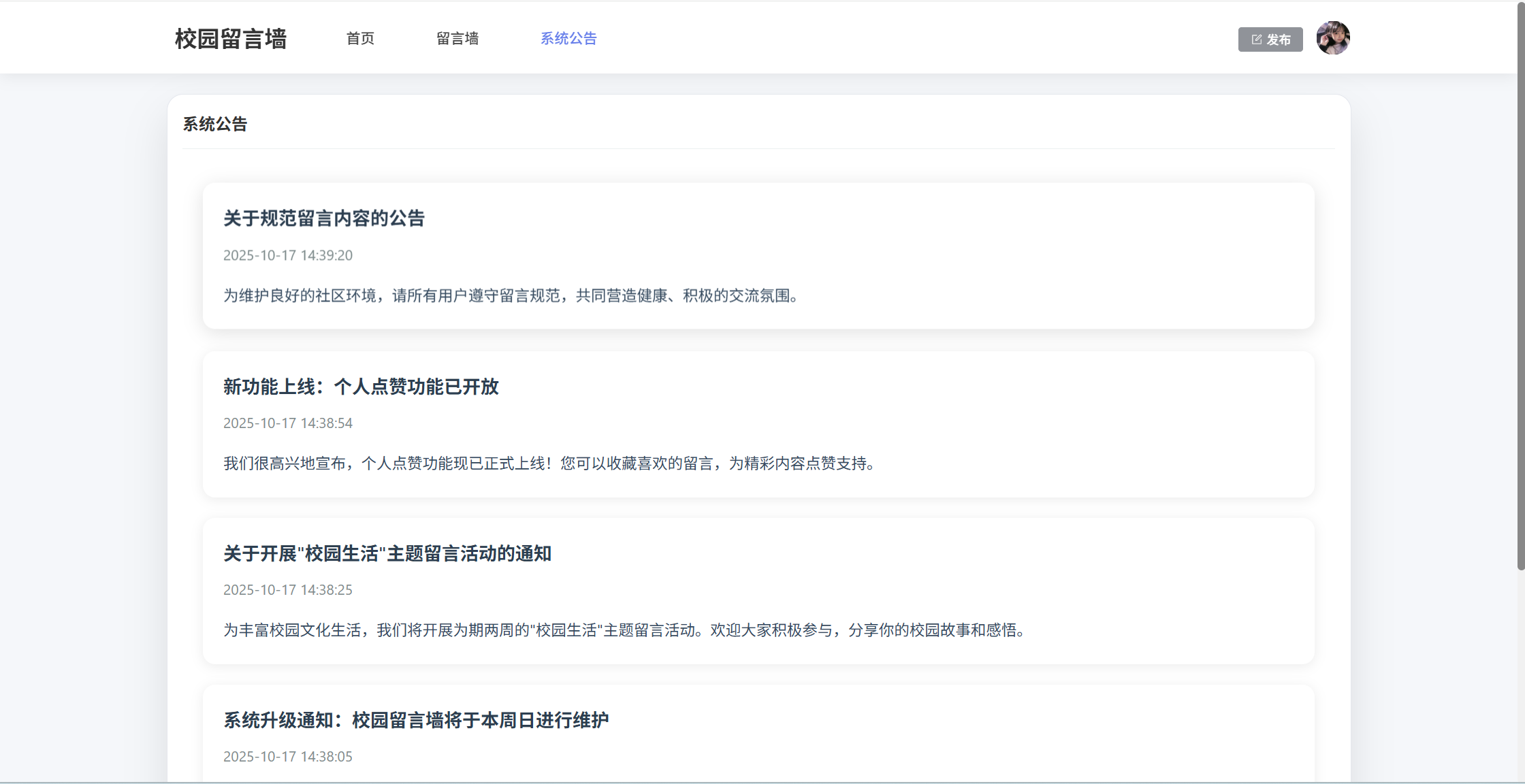Click the edit icon in 发布 button
Image resolution: width=1525 pixels, height=784 pixels.
tap(1256, 39)
